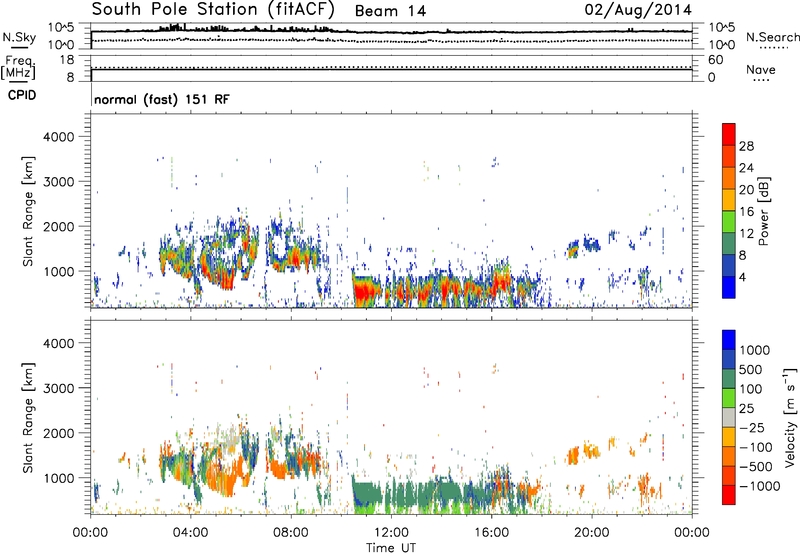
Task: Click the 'Time UT' axis label
Action: pos(391,548)
